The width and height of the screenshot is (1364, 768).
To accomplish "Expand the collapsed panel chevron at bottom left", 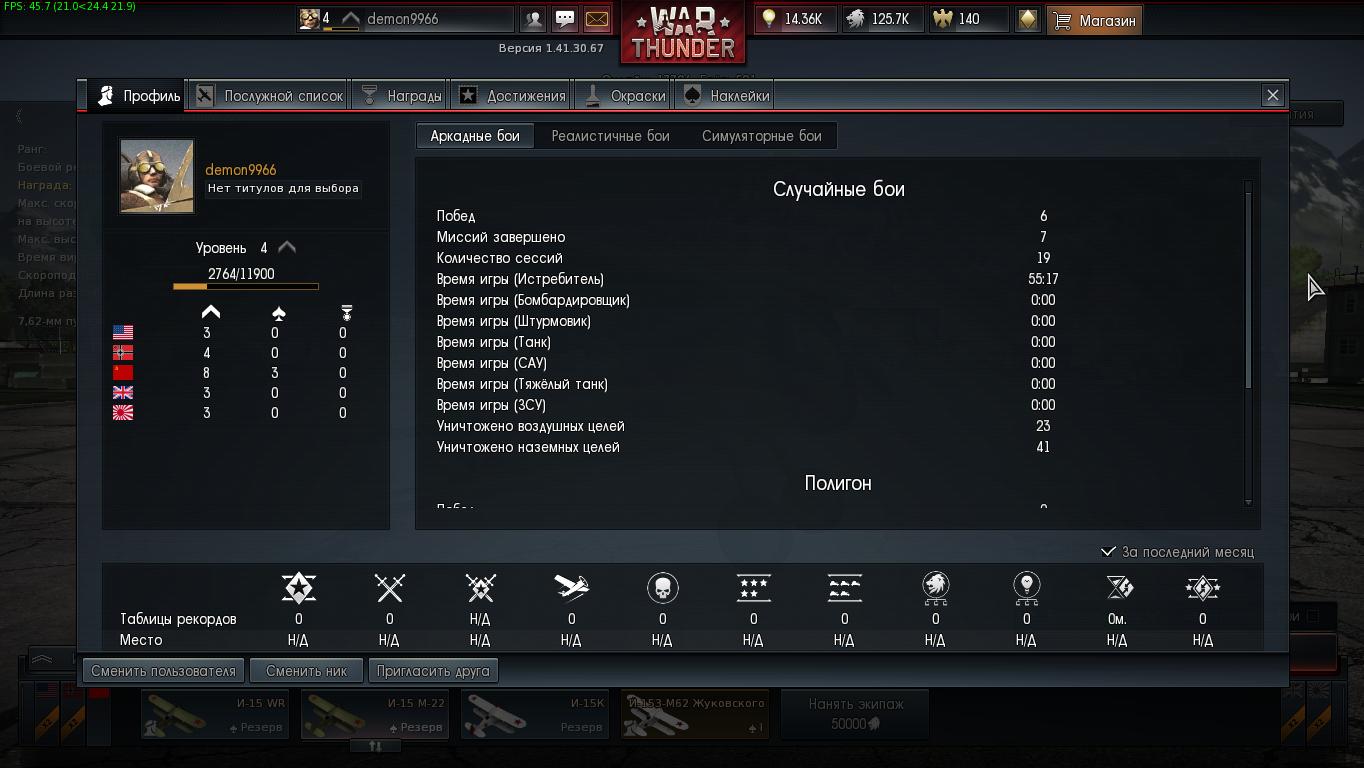I will 42,660.
